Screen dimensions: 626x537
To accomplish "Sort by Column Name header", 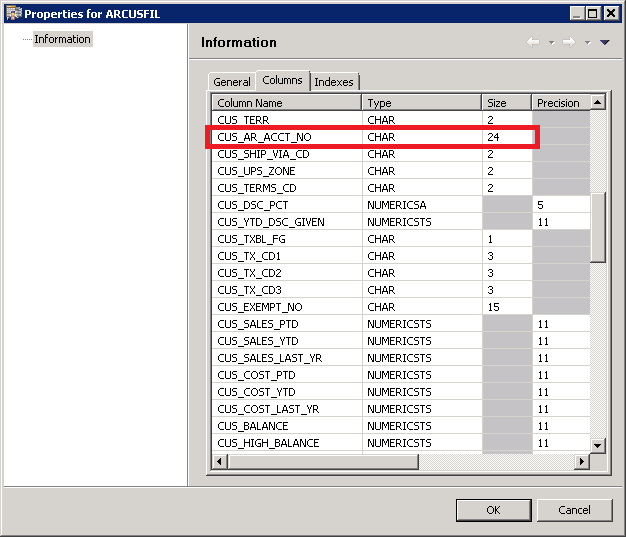I will click(287, 103).
